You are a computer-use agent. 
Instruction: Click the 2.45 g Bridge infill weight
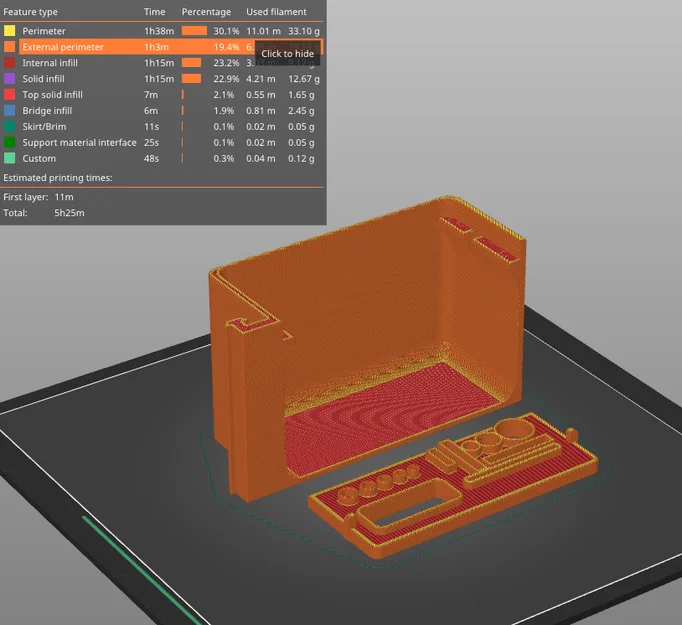click(301, 110)
